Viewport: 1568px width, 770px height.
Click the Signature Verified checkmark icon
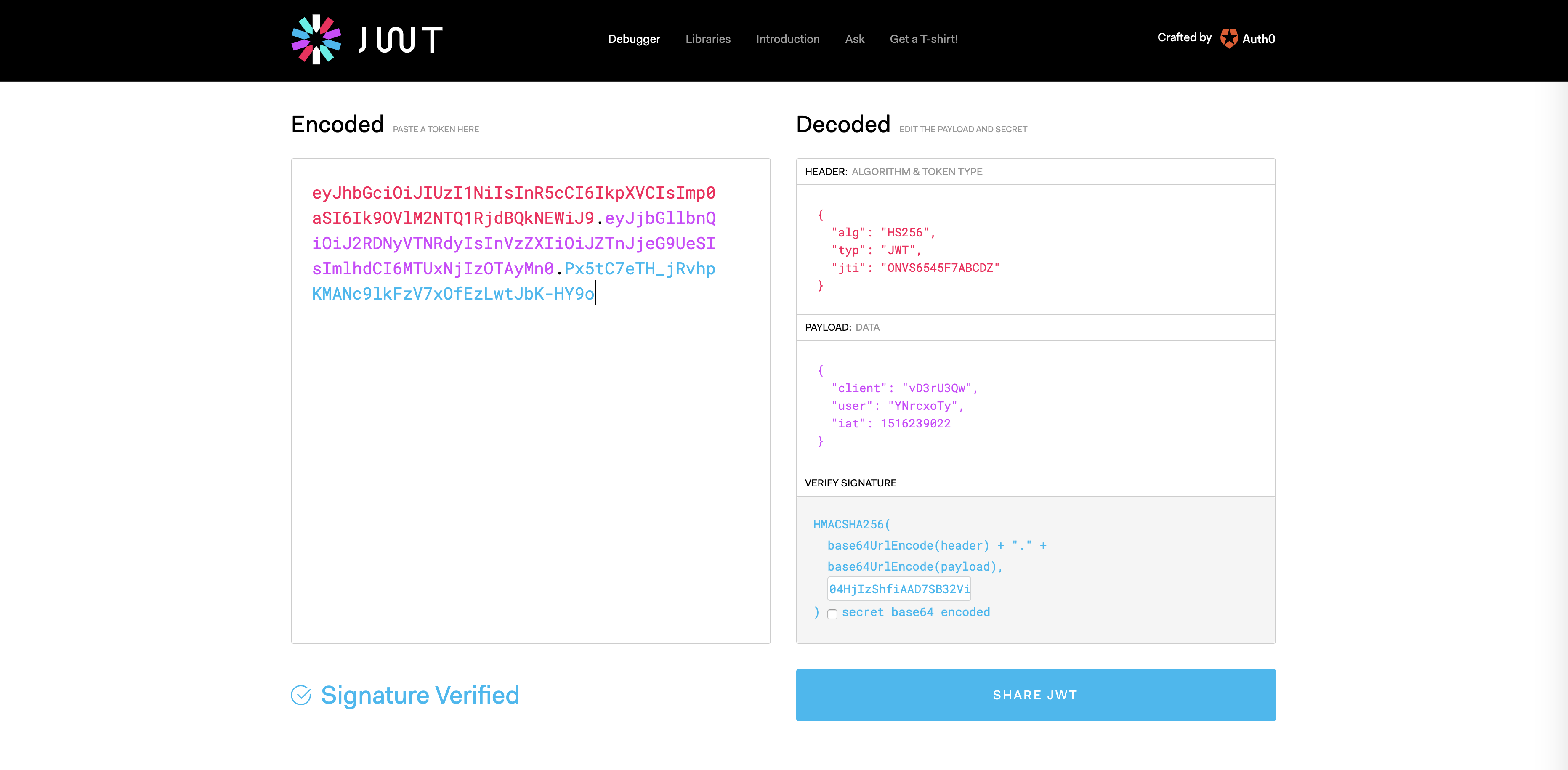pos(301,695)
